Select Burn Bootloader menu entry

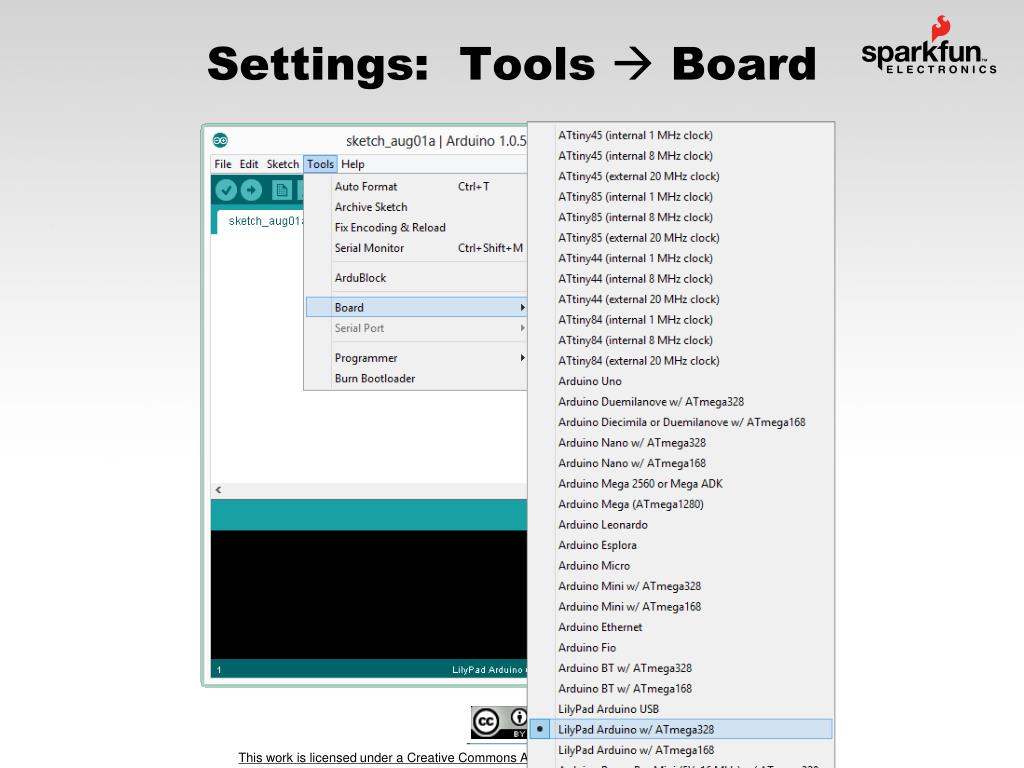(x=416, y=379)
